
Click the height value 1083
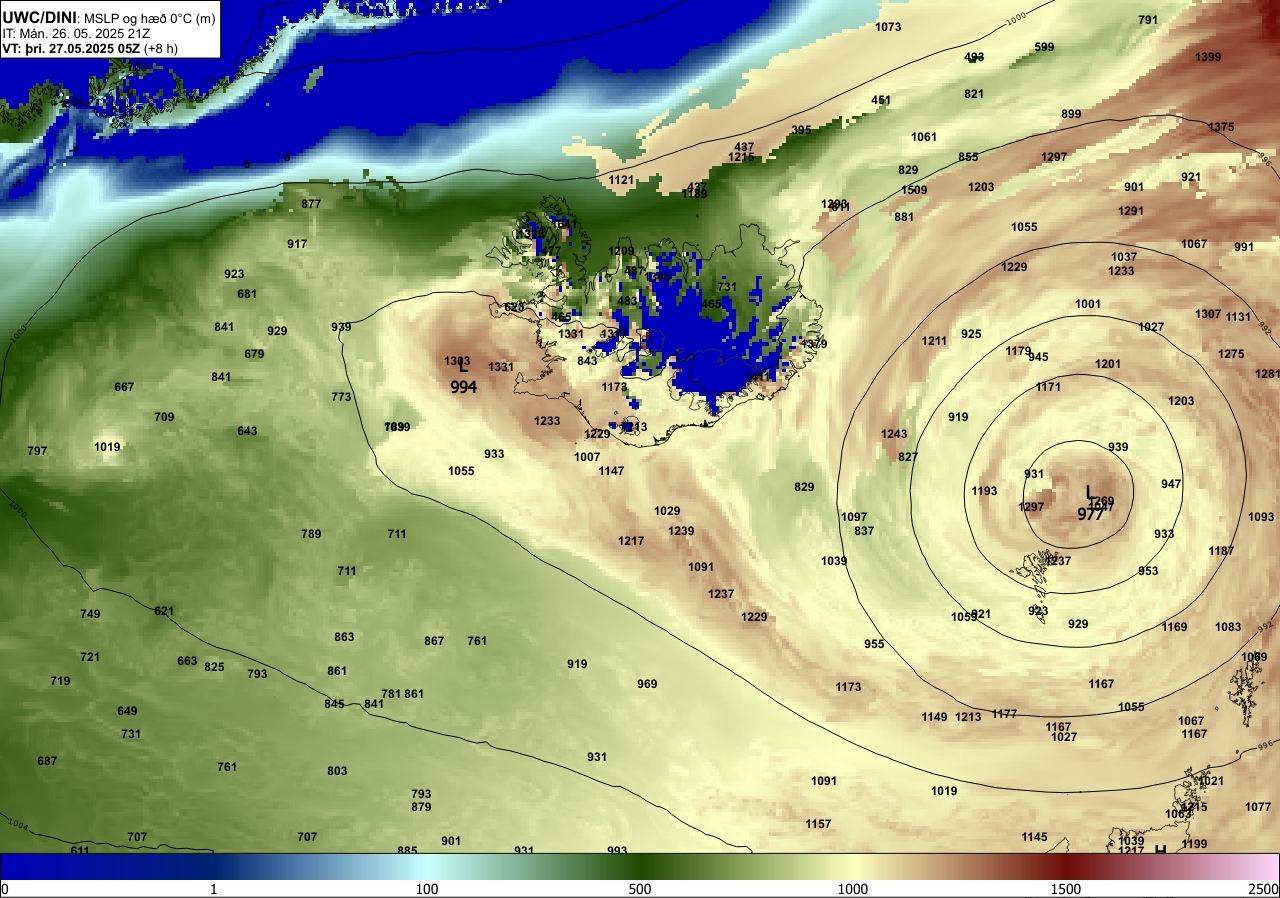pyautogui.click(x=1228, y=627)
